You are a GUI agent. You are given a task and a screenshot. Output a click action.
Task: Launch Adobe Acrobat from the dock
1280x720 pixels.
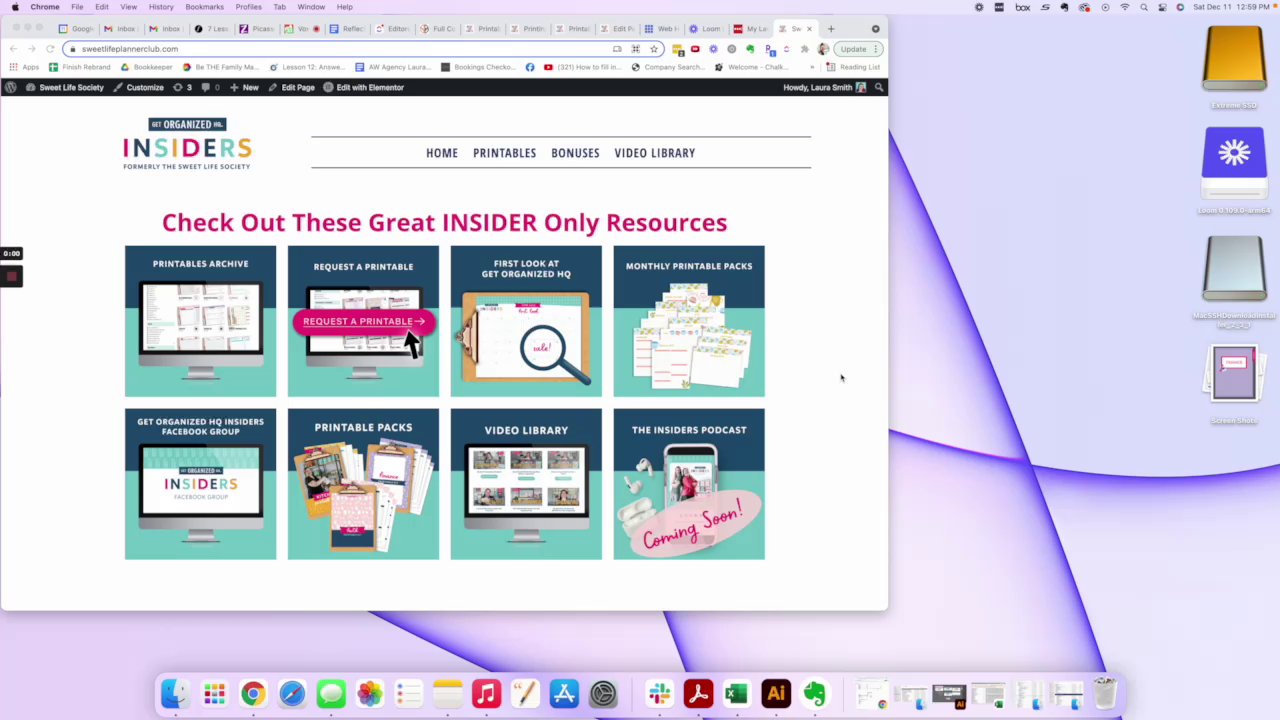[x=698, y=693]
